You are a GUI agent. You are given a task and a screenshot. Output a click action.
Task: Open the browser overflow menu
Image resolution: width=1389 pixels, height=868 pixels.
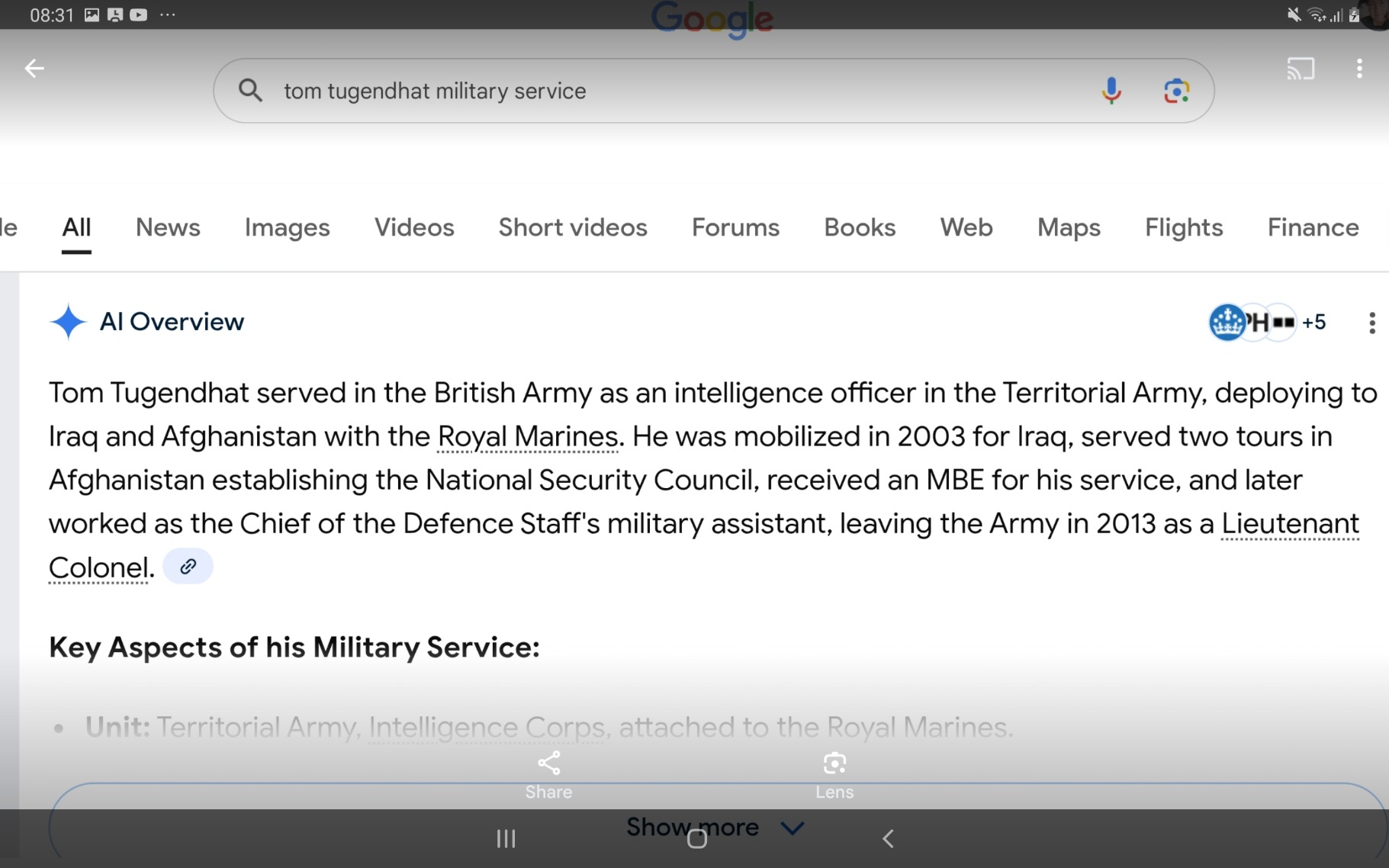(x=1360, y=69)
